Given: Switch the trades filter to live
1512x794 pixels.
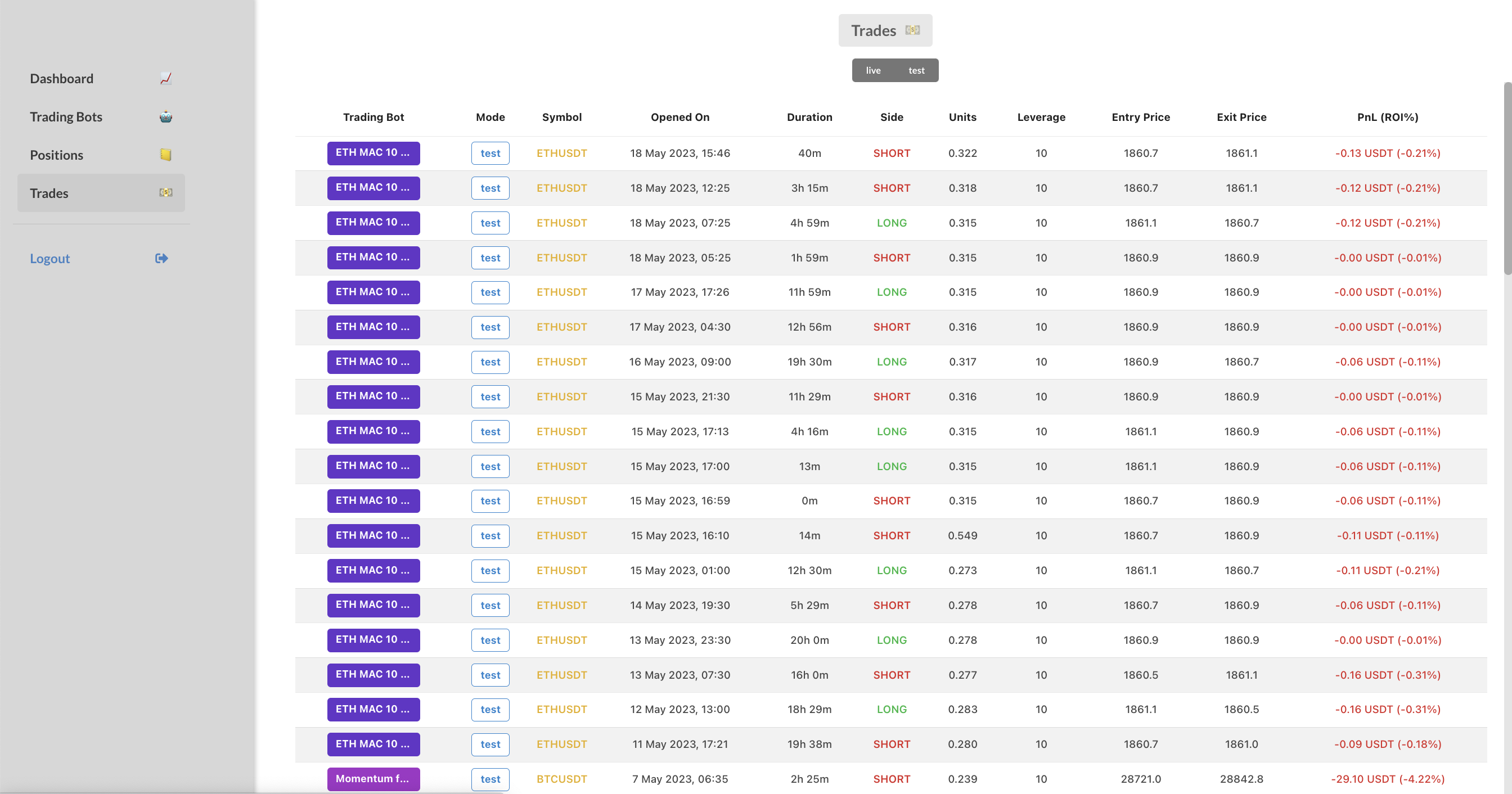Looking at the screenshot, I should (x=873, y=70).
